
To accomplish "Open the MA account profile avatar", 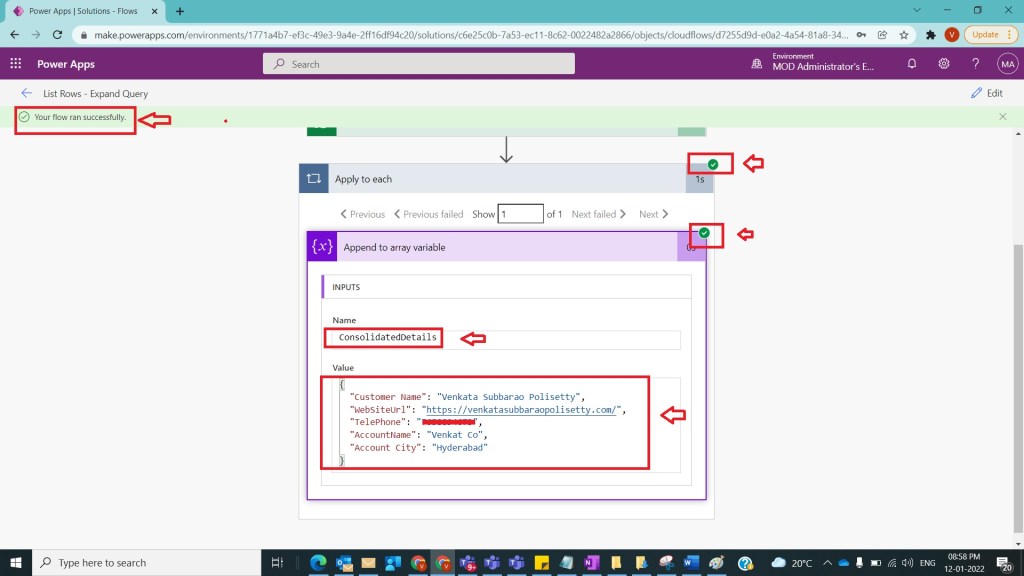I will point(1007,63).
